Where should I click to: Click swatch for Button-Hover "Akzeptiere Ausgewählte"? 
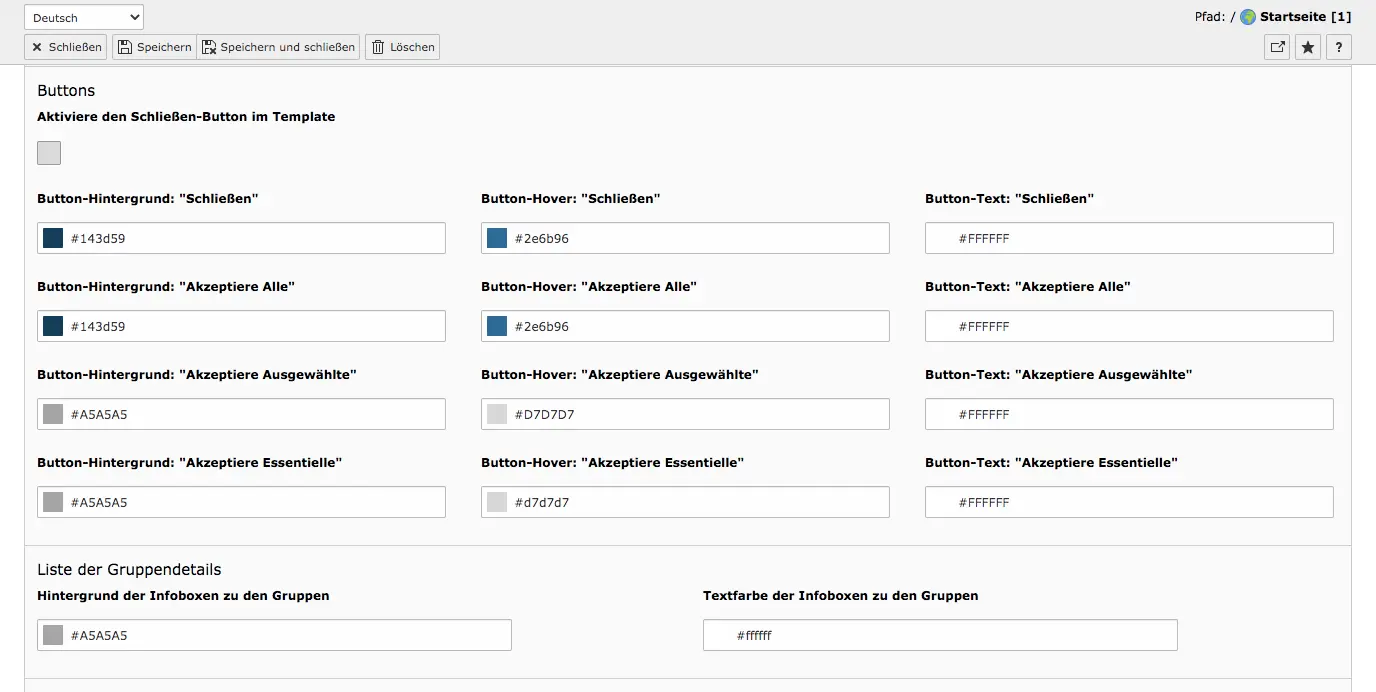coord(497,414)
